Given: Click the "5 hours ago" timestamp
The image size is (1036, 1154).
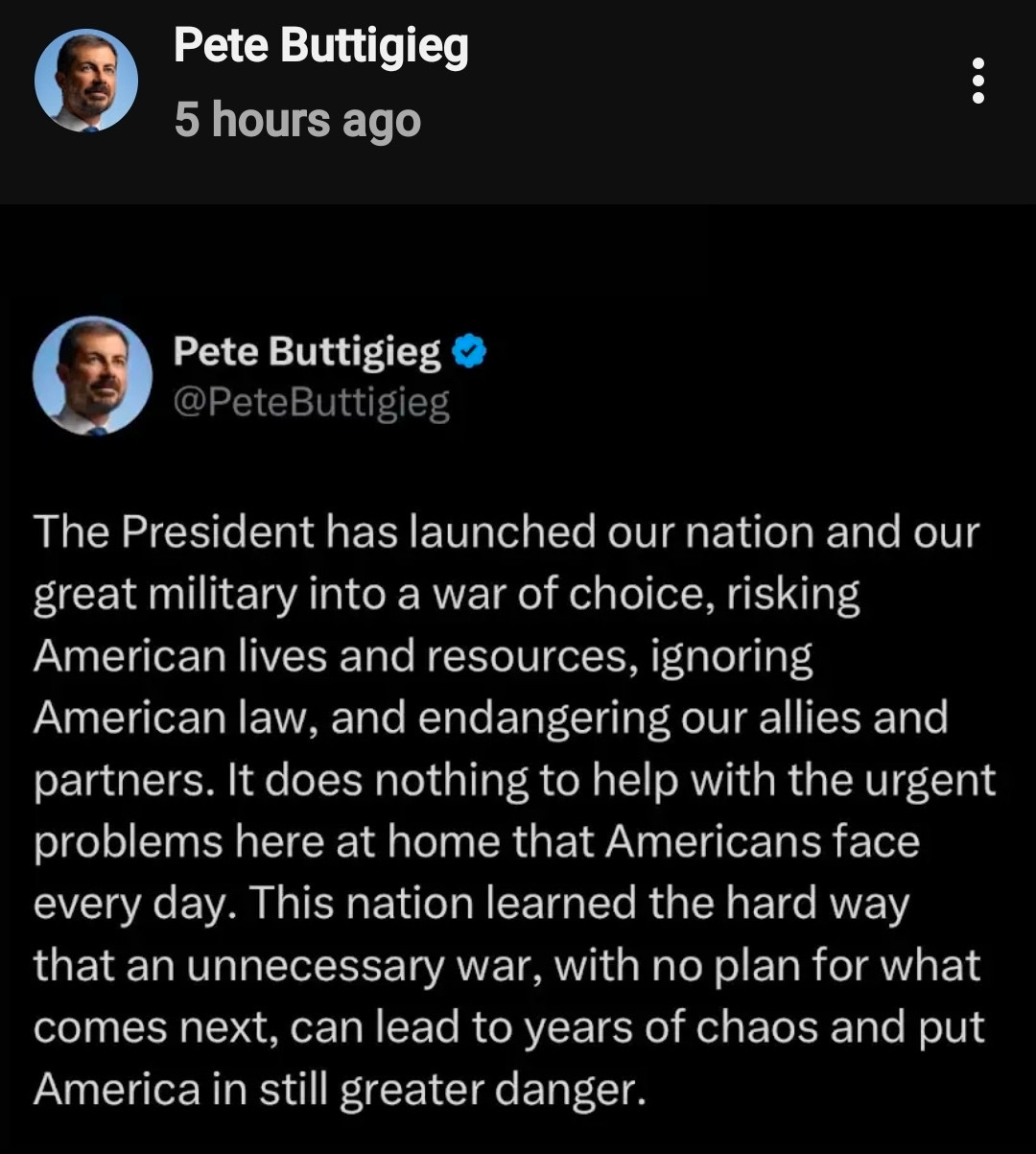Looking at the screenshot, I should tap(297, 120).
